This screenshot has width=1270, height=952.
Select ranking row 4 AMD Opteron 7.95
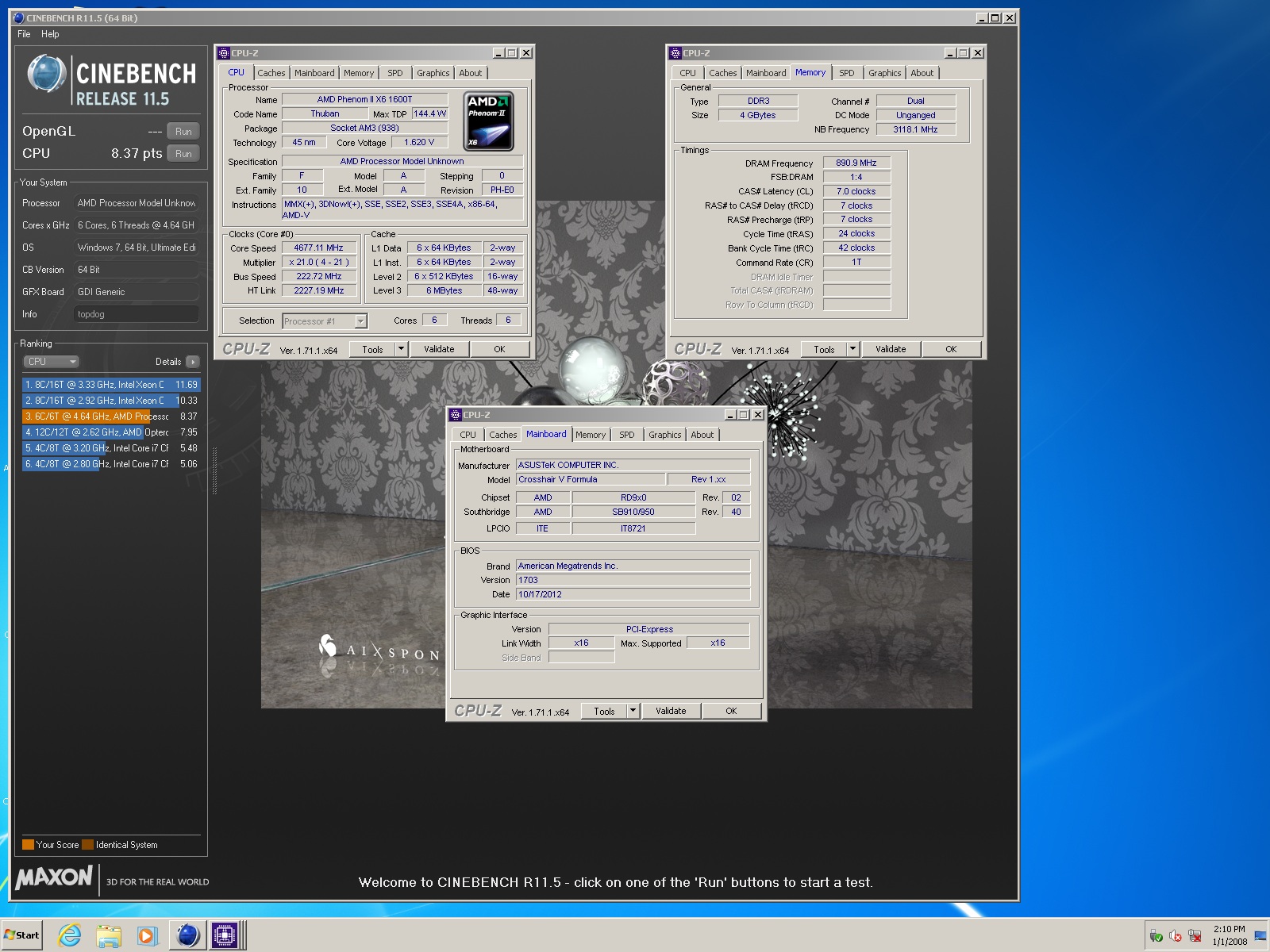coord(111,432)
